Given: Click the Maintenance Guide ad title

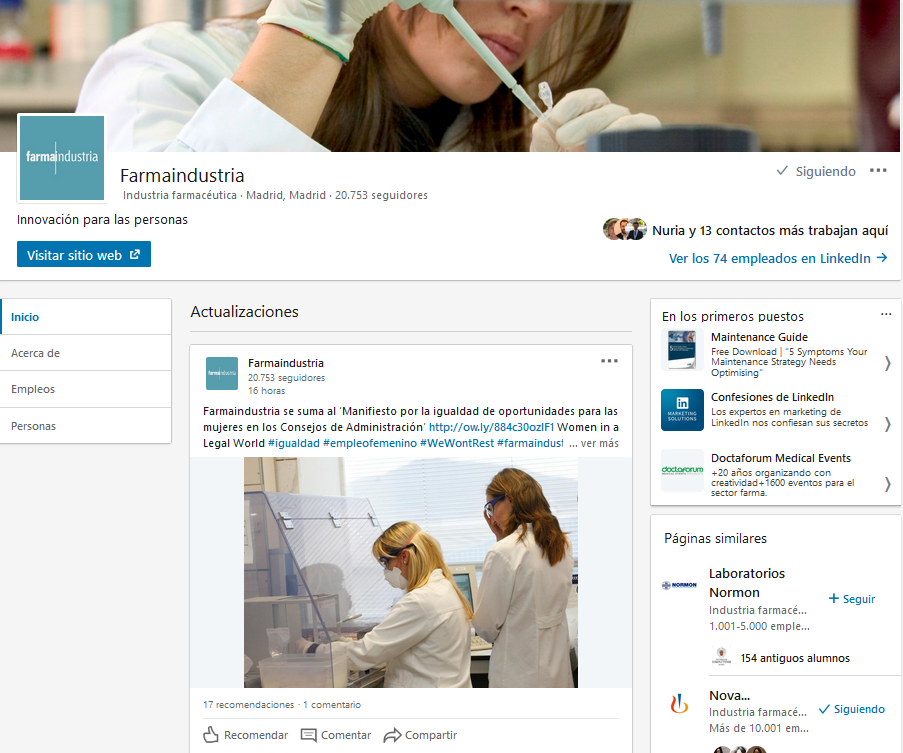Looking at the screenshot, I should pyautogui.click(x=759, y=337).
